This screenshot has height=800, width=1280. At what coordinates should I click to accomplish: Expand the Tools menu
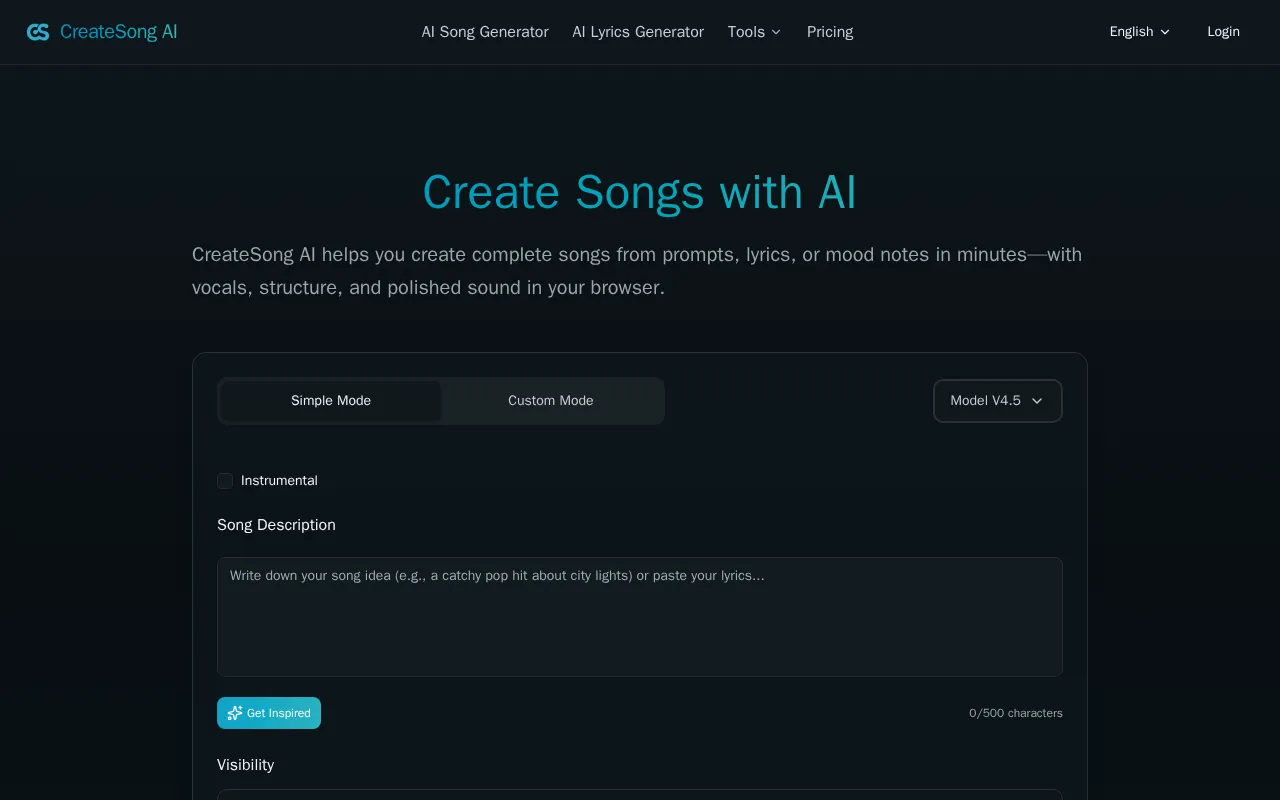tap(754, 32)
